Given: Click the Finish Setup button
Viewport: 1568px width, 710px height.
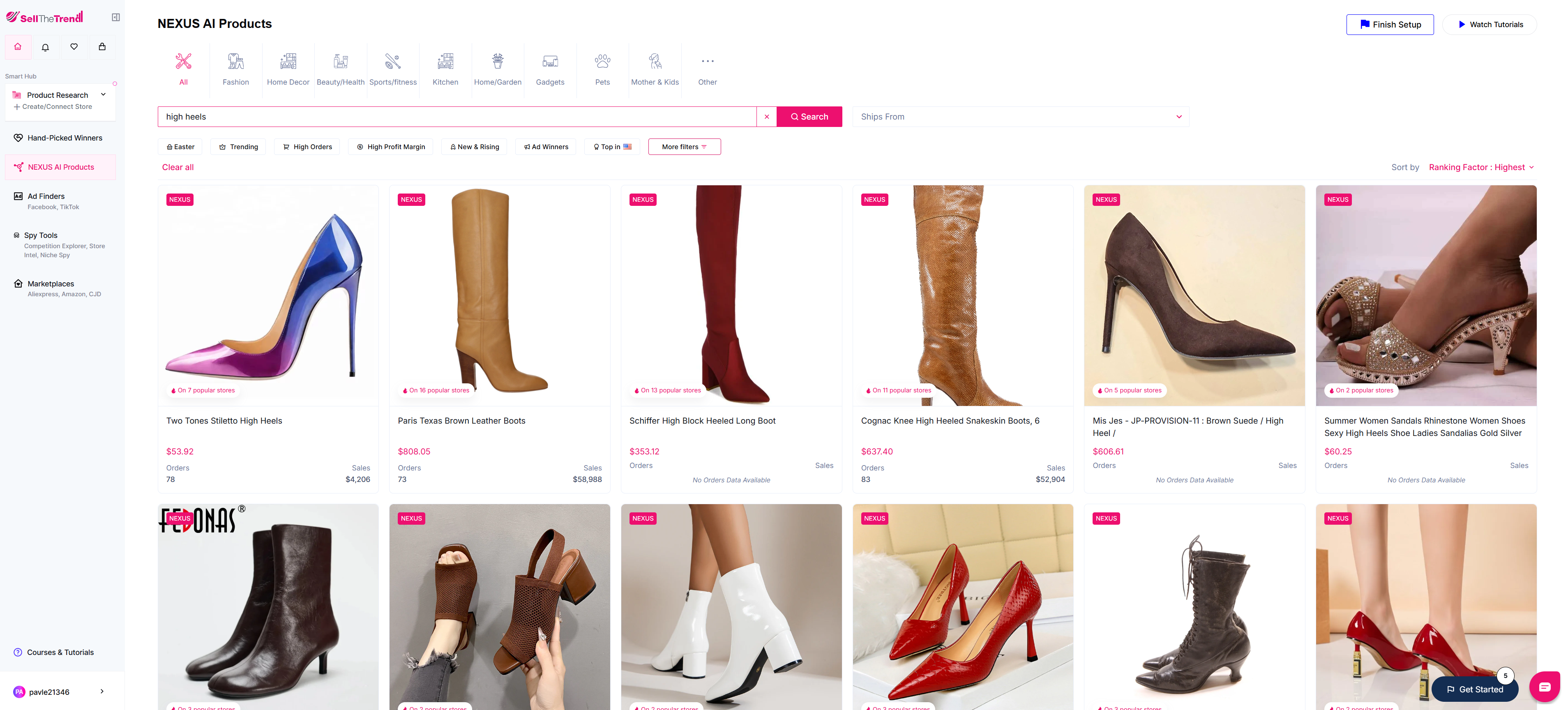Looking at the screenshot, I should click(1390, 24).
